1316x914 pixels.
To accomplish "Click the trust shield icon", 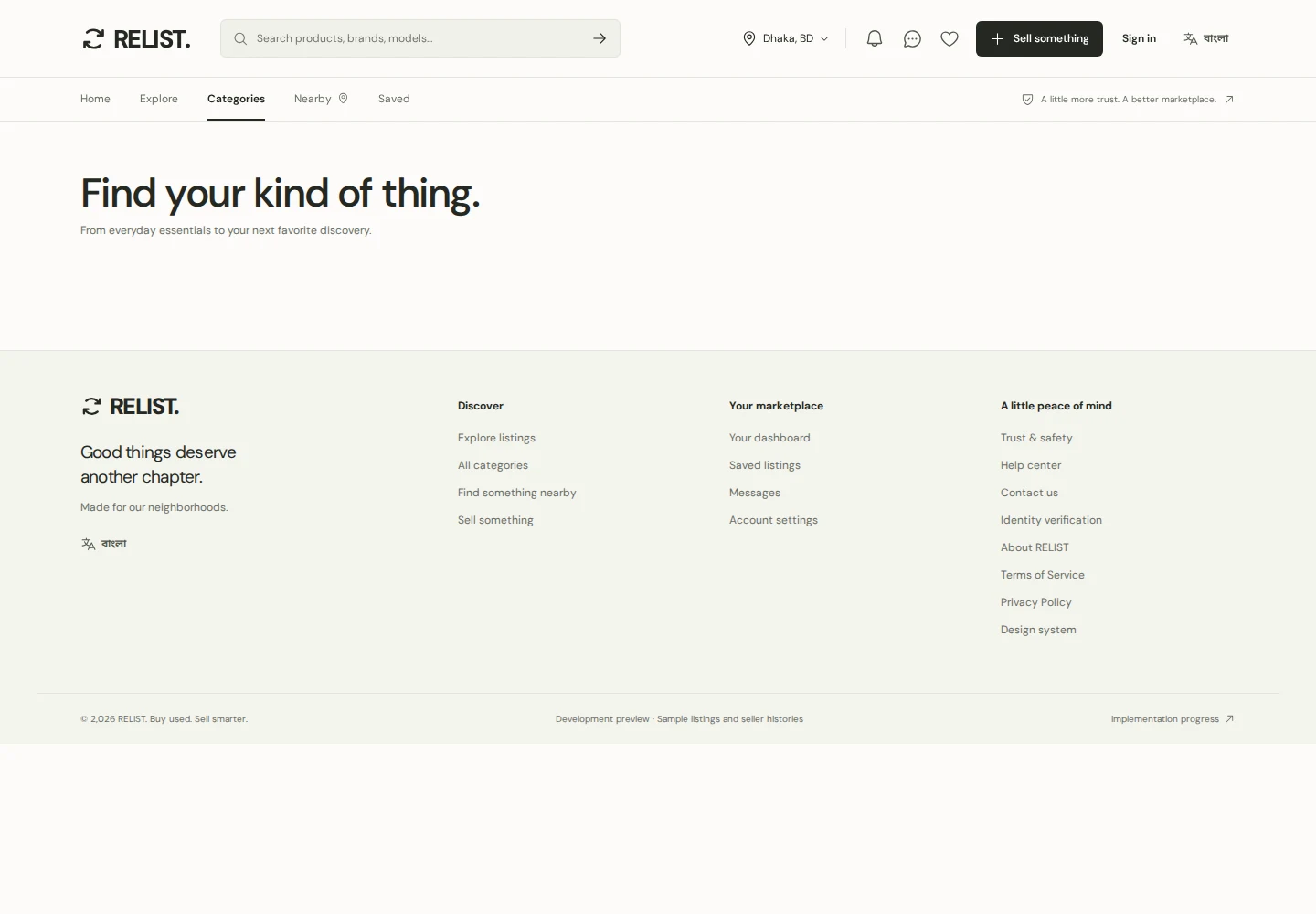I will click(x=1027, y=100).
